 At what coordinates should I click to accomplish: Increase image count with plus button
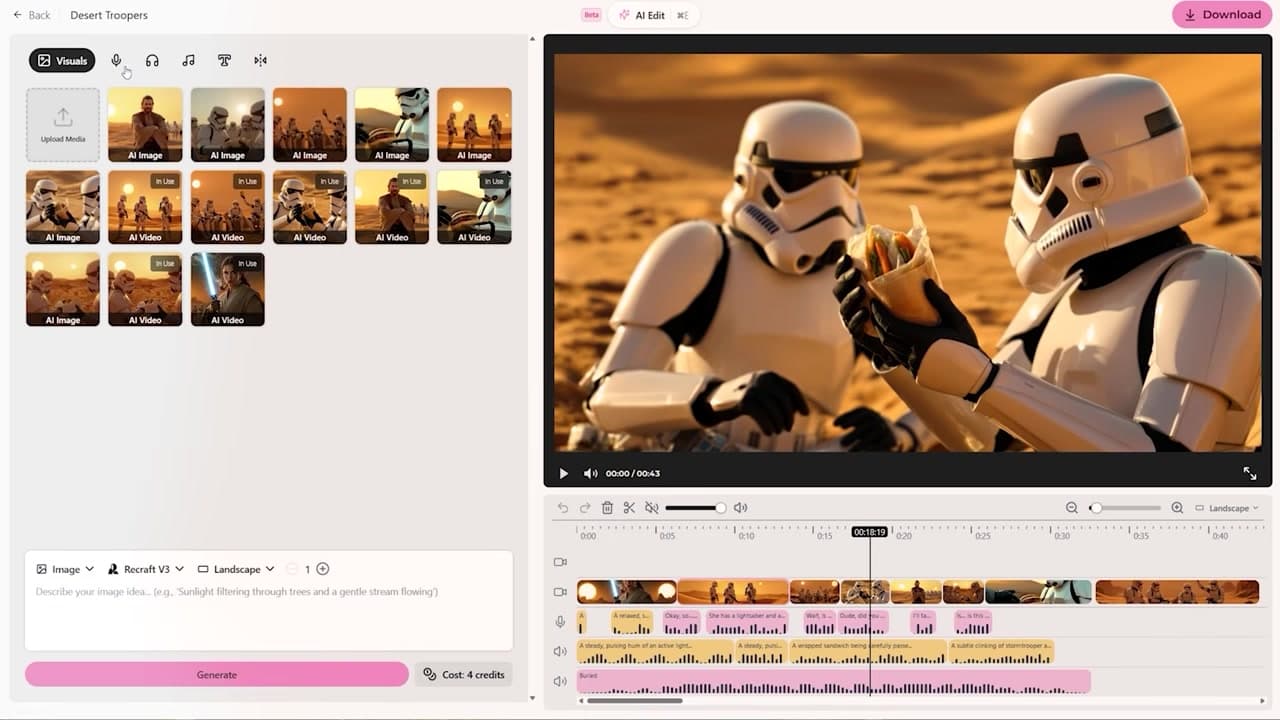322,569
